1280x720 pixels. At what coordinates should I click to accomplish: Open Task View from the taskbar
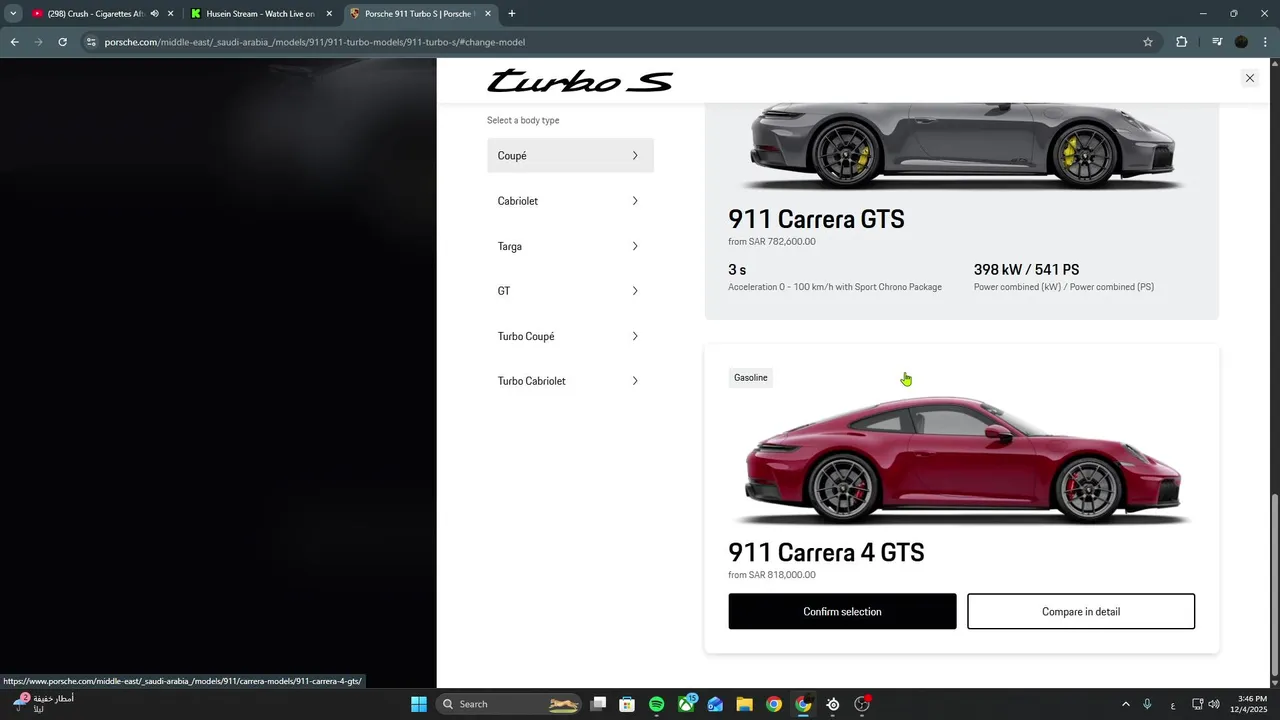pyautogui.click(x=598, y=704)
